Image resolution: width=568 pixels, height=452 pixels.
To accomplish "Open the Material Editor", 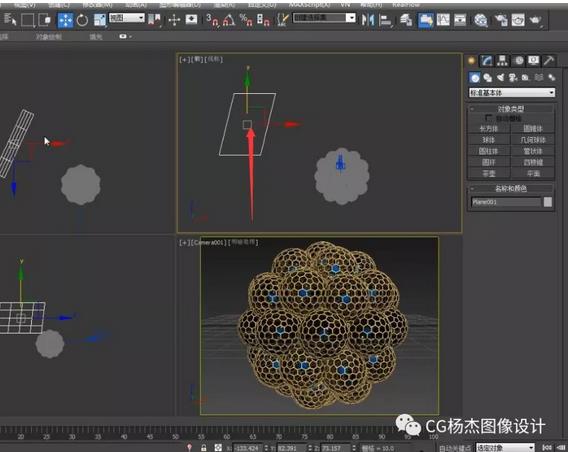I will [481, 20].
